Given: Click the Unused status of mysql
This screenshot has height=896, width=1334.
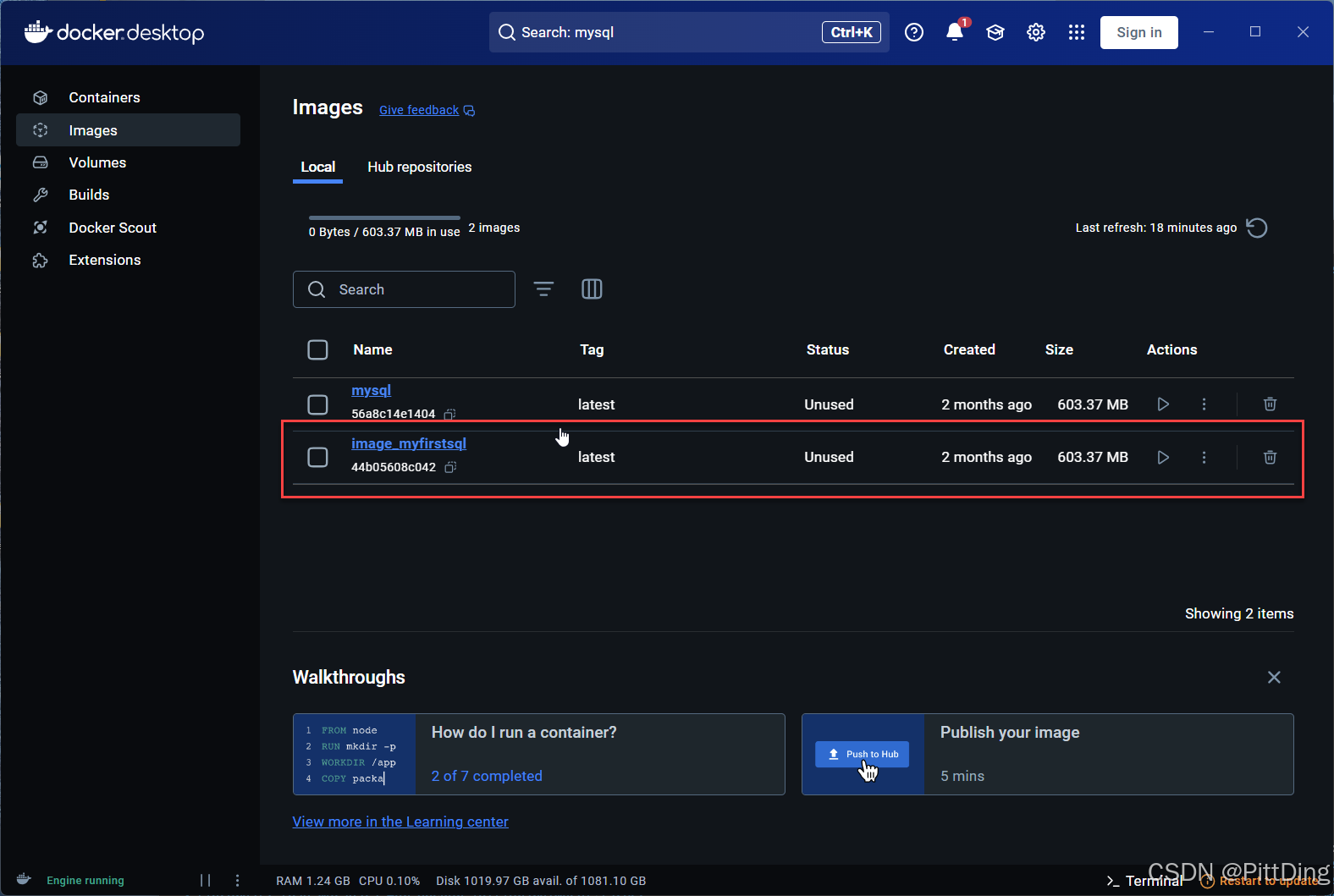Looking at the screenshot, I should coord(829,404).
